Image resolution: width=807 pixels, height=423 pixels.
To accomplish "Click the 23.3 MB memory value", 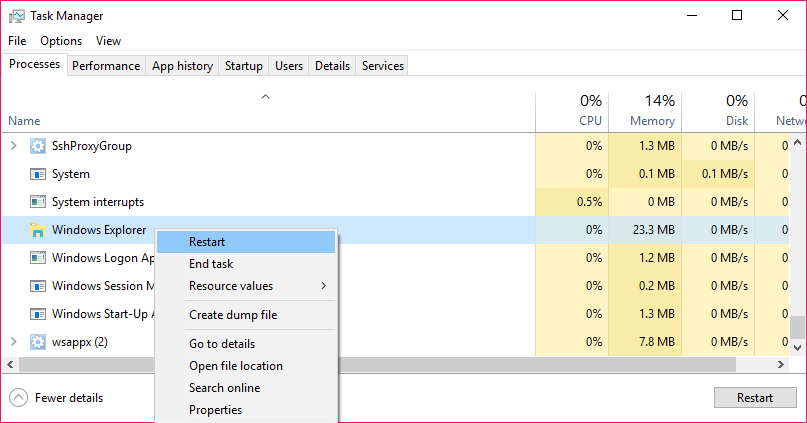I will tap(654, 230).
